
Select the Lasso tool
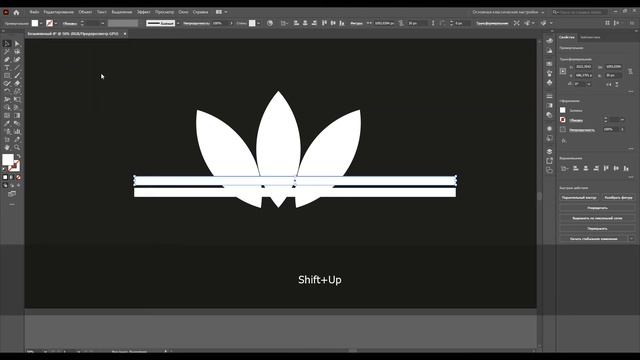coord(17,52)
